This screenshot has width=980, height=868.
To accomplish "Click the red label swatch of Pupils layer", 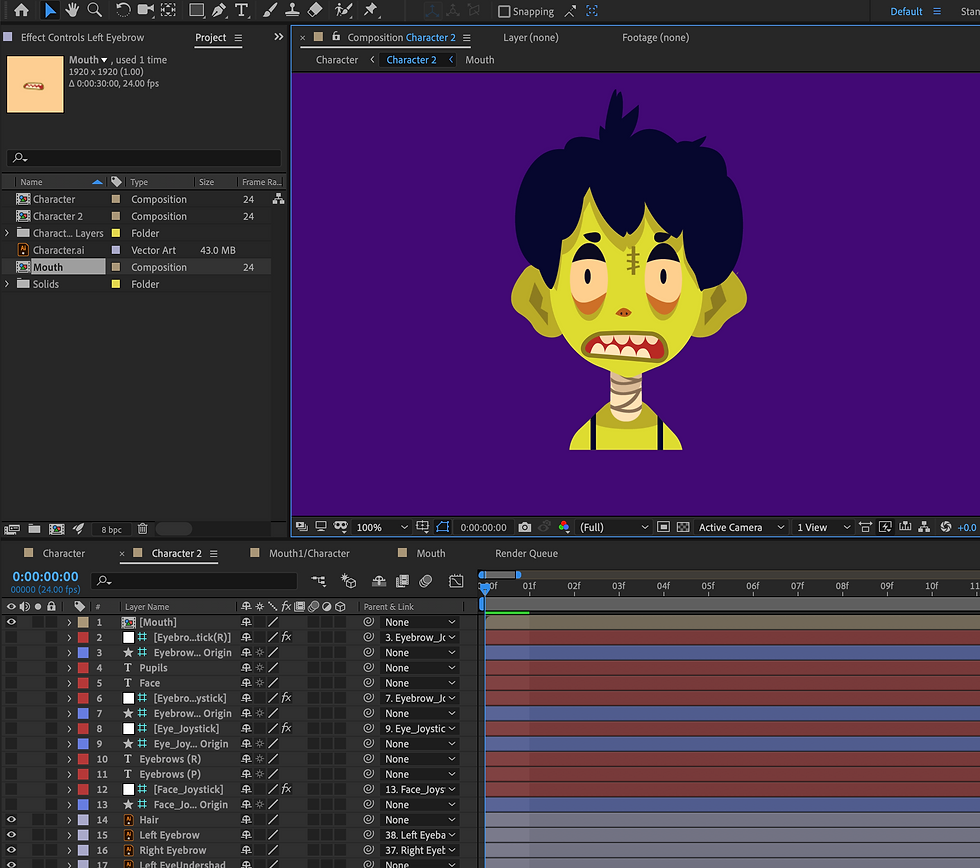I will pyautogui.click(x=83, y=668).
